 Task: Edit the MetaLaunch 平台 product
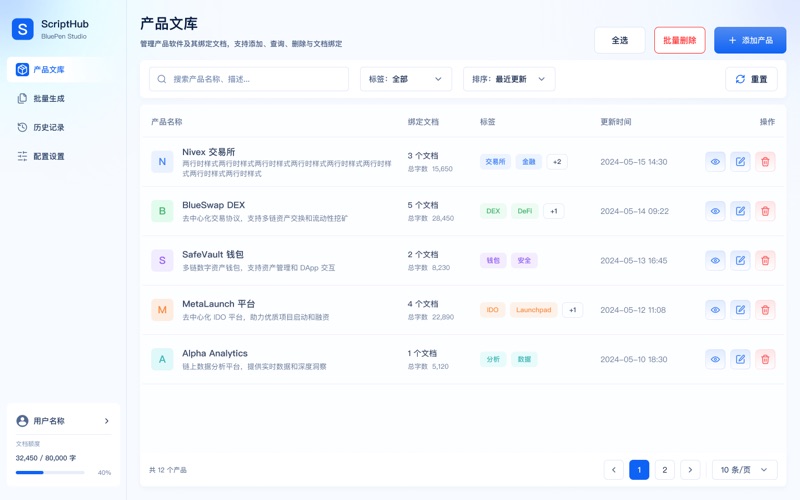[x=740, y=310]
